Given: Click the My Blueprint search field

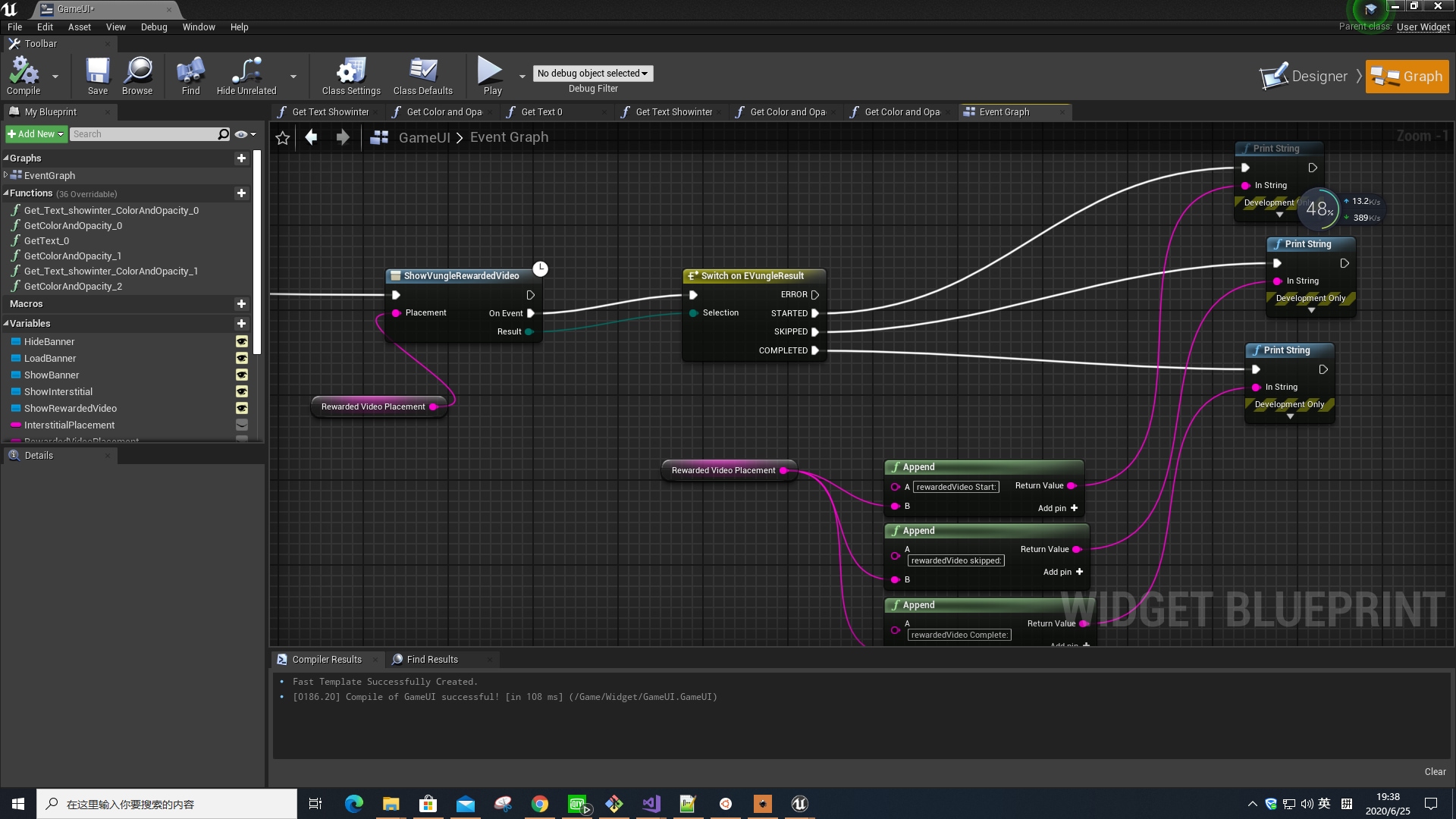Looking at the screenshot, I should (x=144, y=134).
